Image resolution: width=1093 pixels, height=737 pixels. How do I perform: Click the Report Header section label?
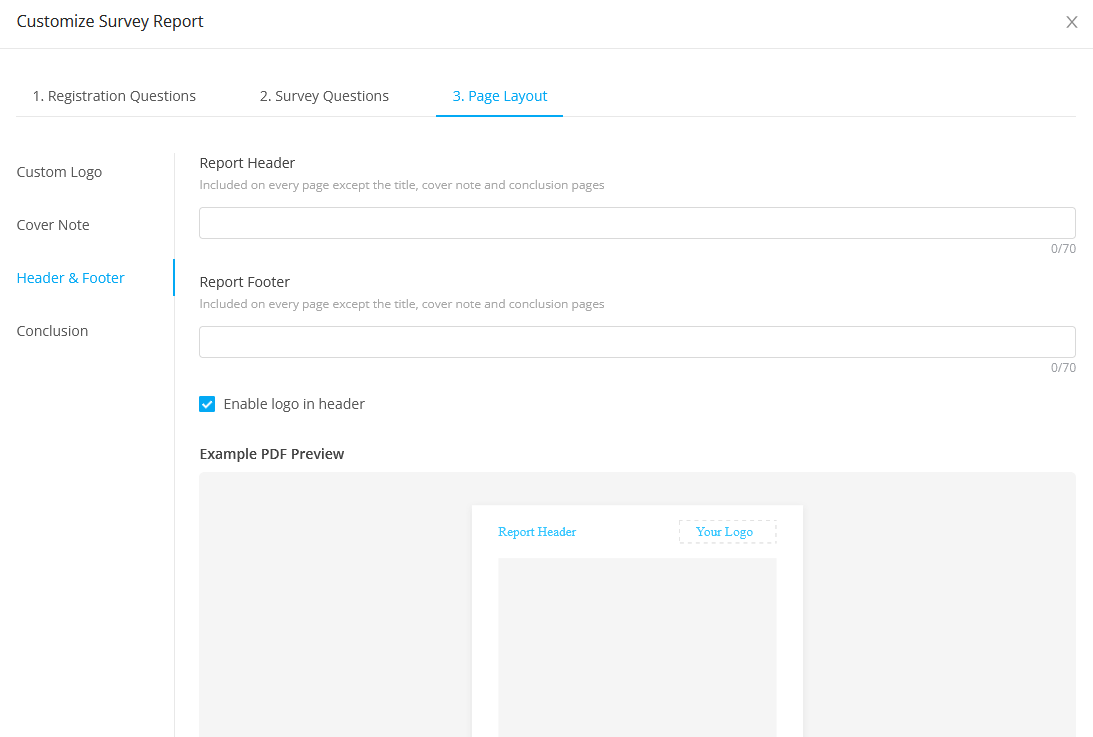(247, 163)
